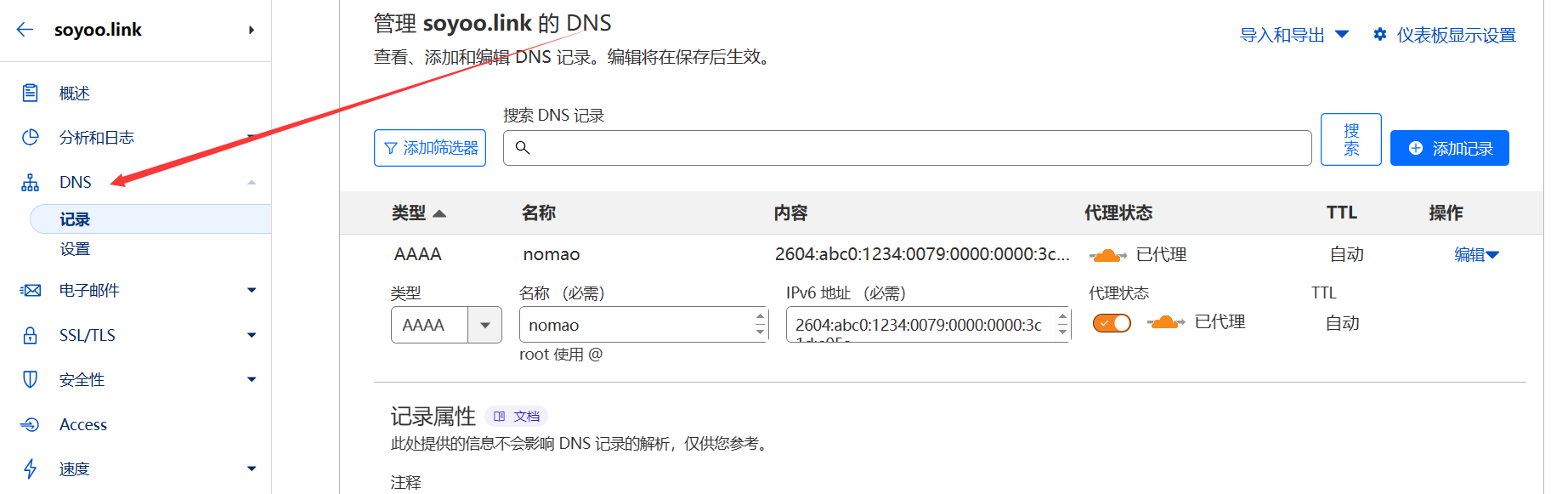Click the 电子邮件 envelope icon

[31, 291]
